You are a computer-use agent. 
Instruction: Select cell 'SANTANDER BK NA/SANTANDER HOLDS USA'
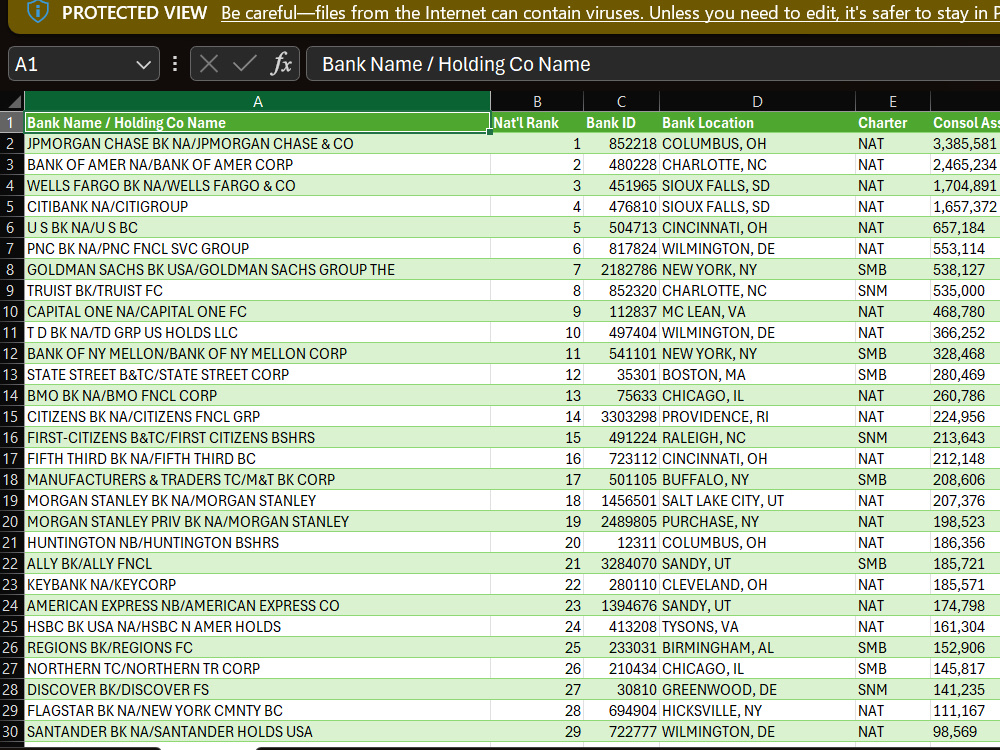tap(258, 732)
